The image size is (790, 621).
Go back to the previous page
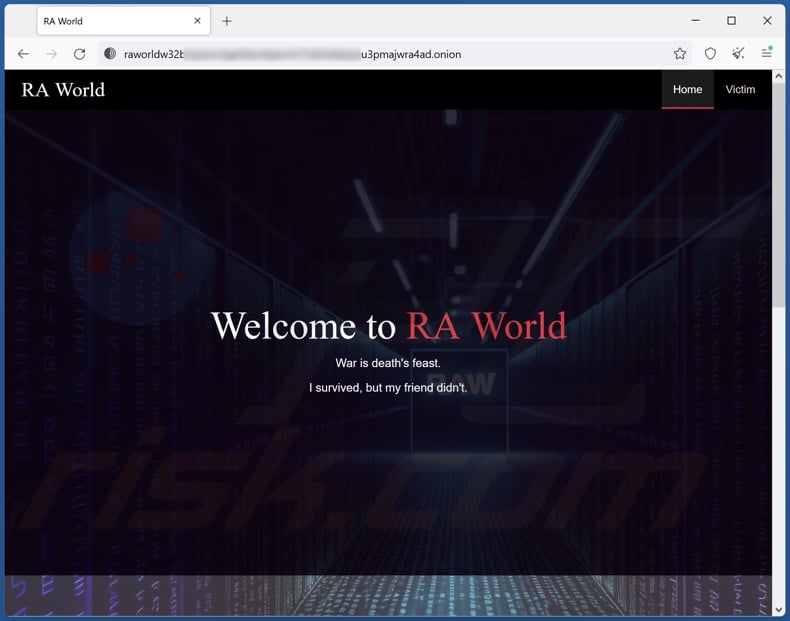23,54
